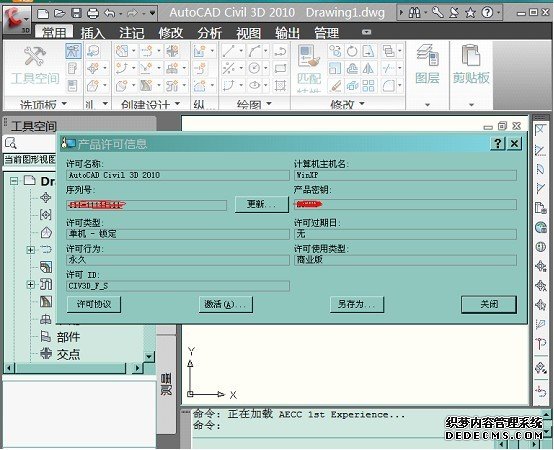Undo the last action with the arrow
Image resolution: width=554 pixels, height=450 pixels.
pyautogui.click(x=110, y=13)
